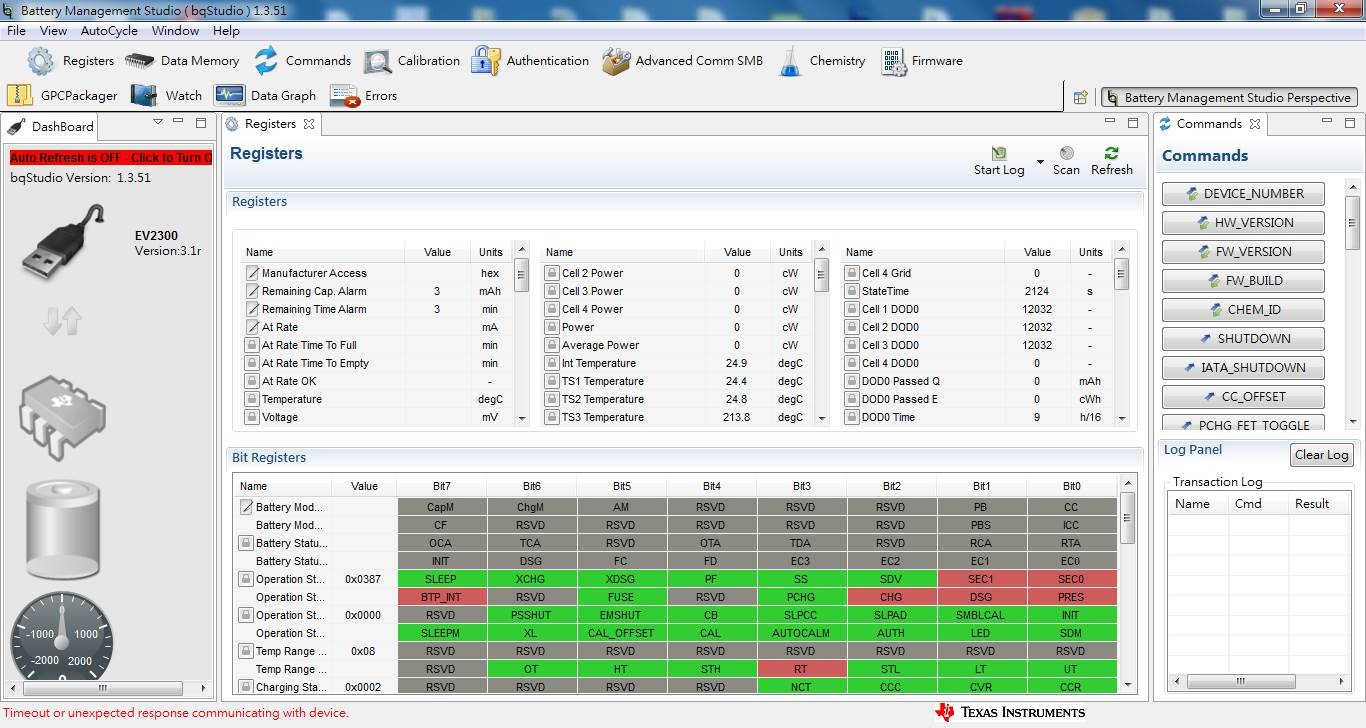Open the Help menu
Screen dimensions: 1366x728
[x=226, y=31]
